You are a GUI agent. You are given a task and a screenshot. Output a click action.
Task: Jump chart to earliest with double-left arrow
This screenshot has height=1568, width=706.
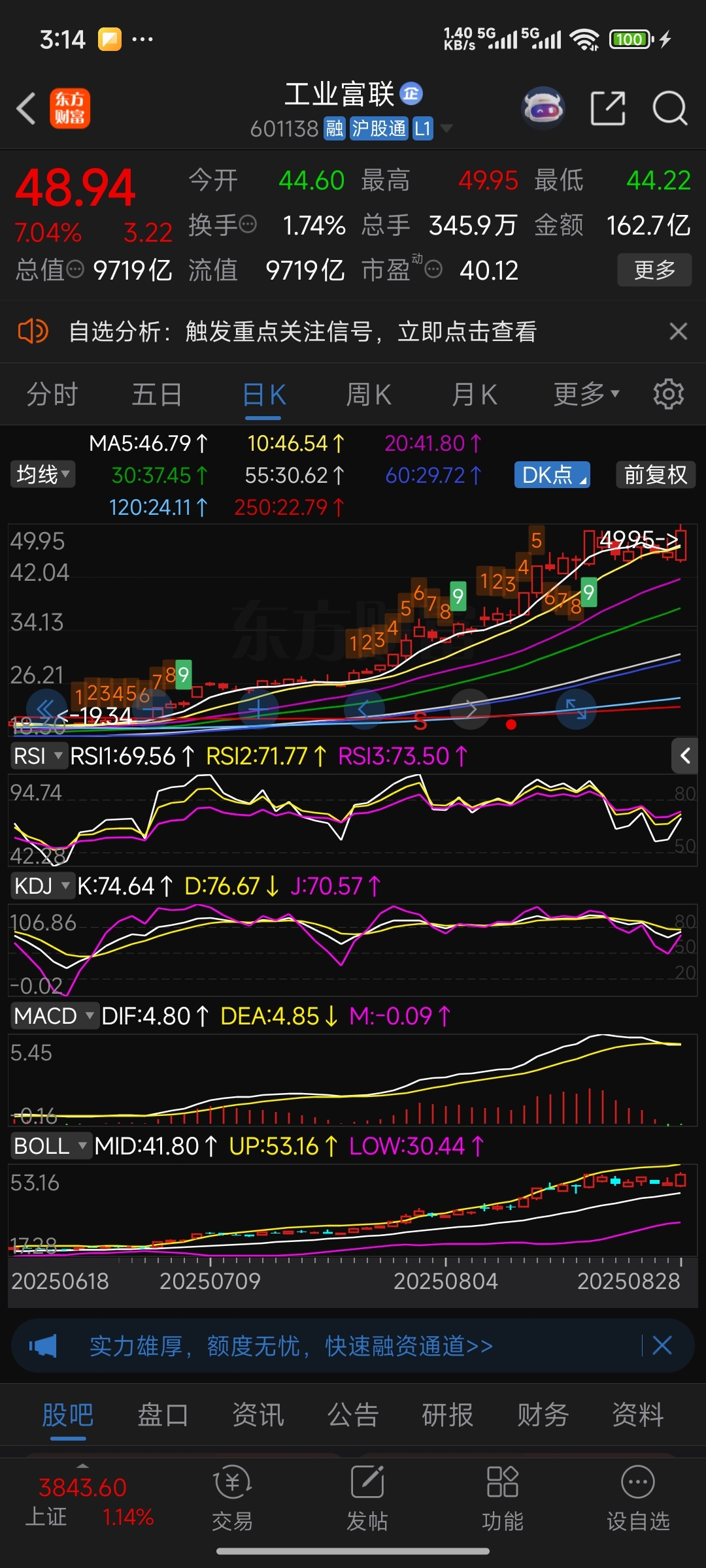point(46,709)
